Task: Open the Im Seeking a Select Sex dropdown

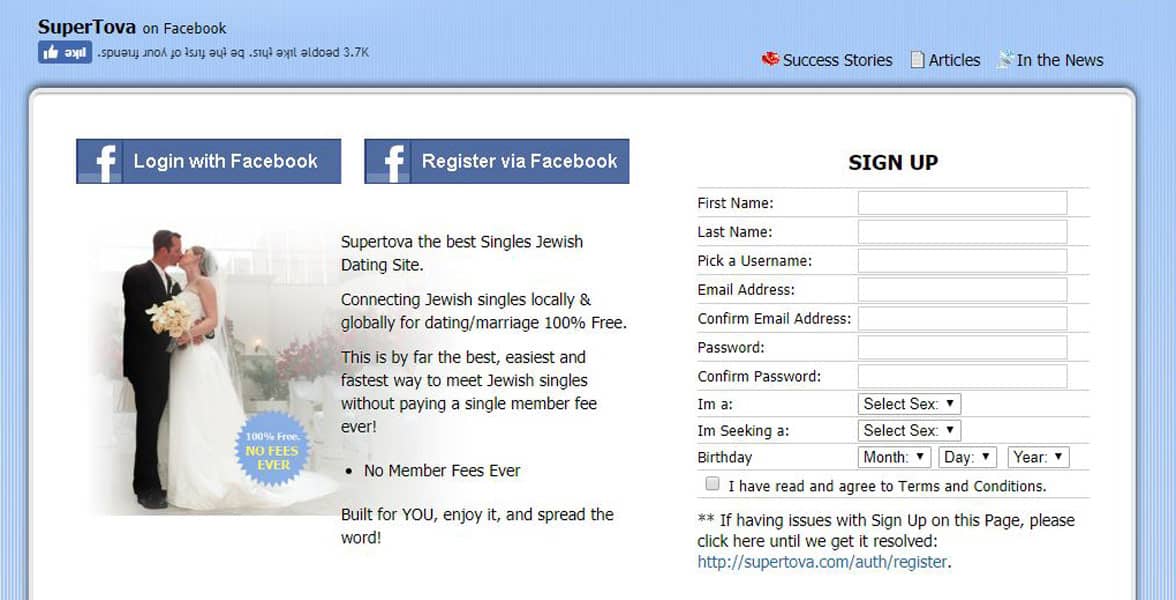Action: tap(909, 430)
